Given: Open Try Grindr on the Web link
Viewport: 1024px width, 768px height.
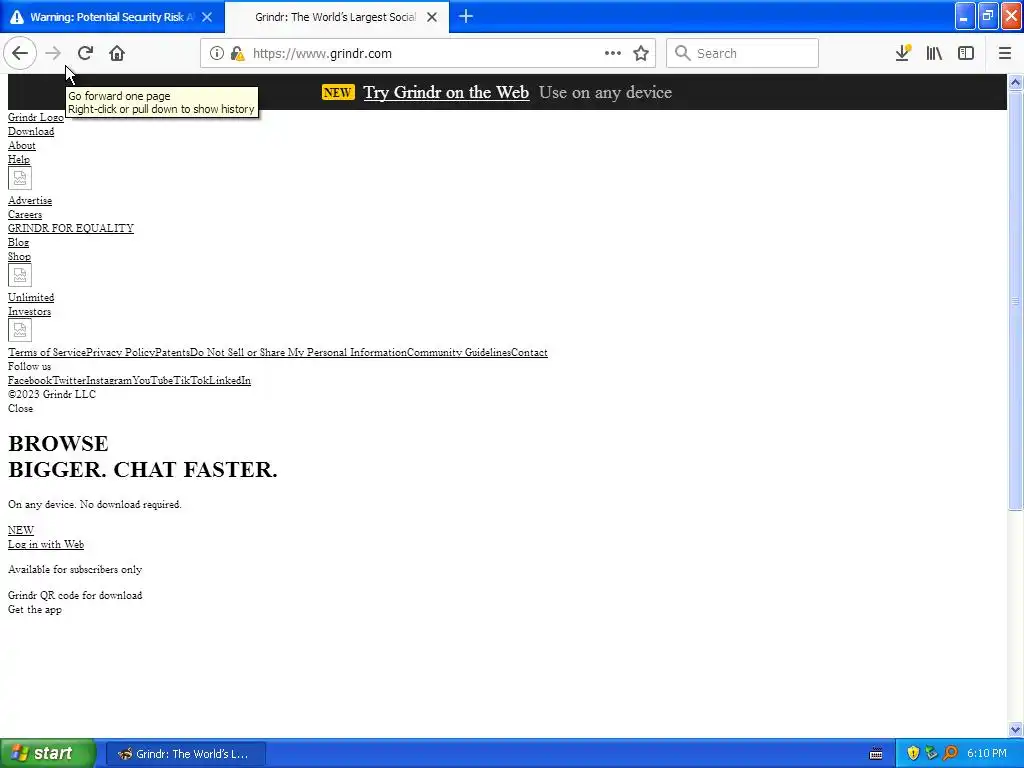Looking at the screenshot, I should (x=446, y=92).
